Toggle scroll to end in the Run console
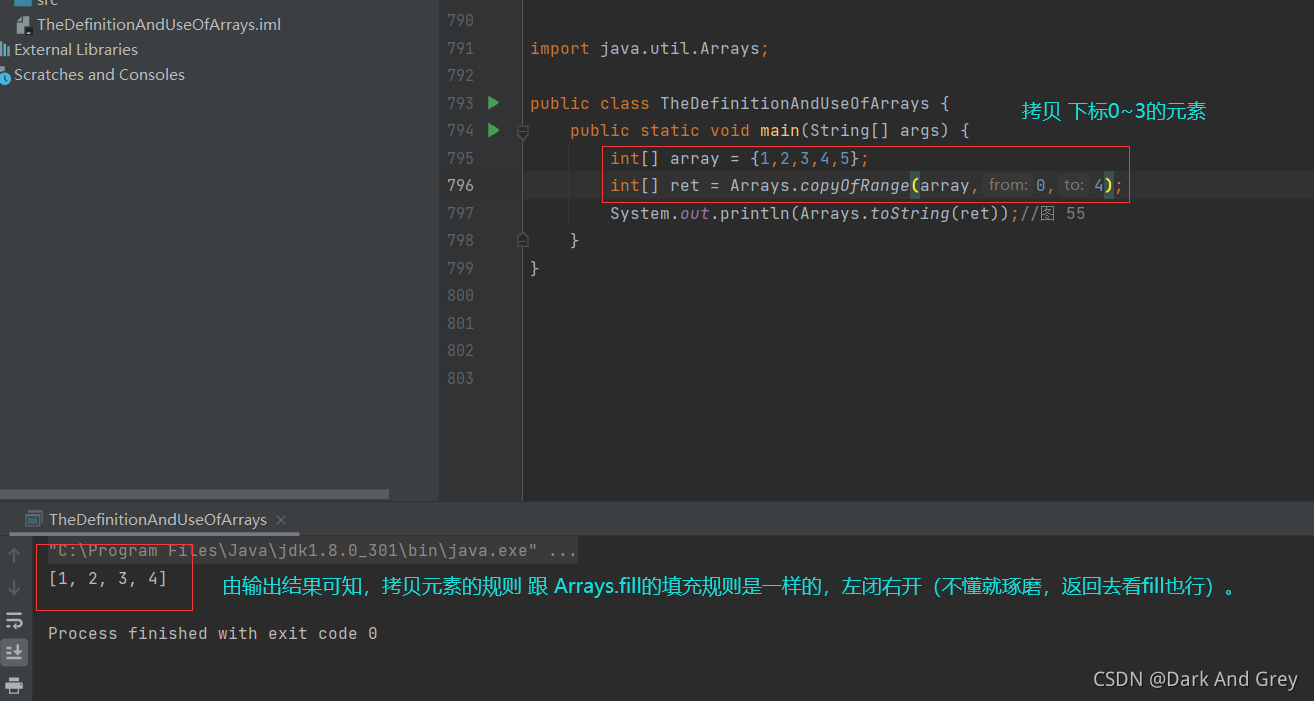The height and width of the screenshot is (701, 1314). [x=14, y=653]
